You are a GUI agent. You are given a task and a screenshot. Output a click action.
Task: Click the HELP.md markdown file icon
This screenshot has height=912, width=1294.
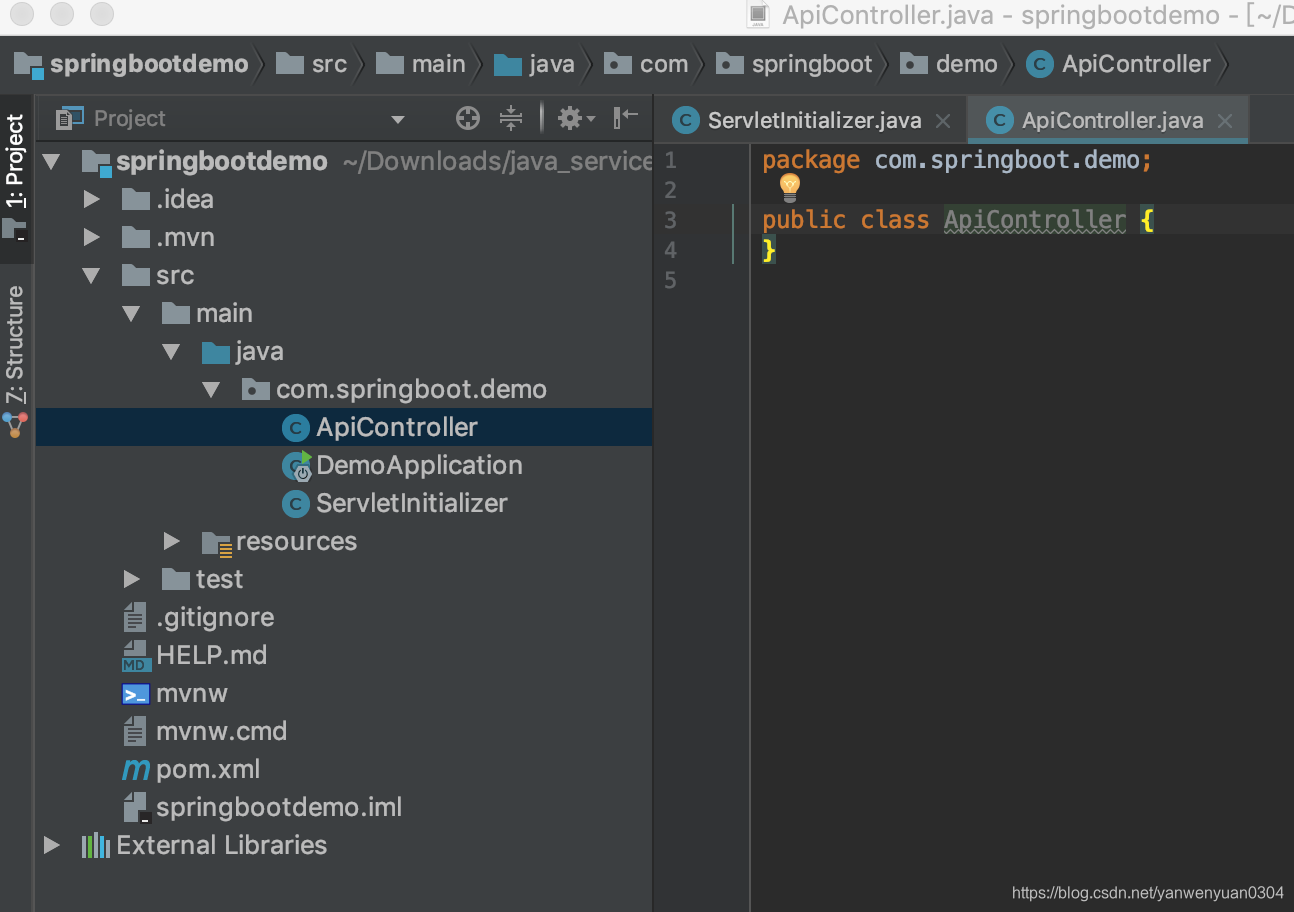click(x=135, y=656)
